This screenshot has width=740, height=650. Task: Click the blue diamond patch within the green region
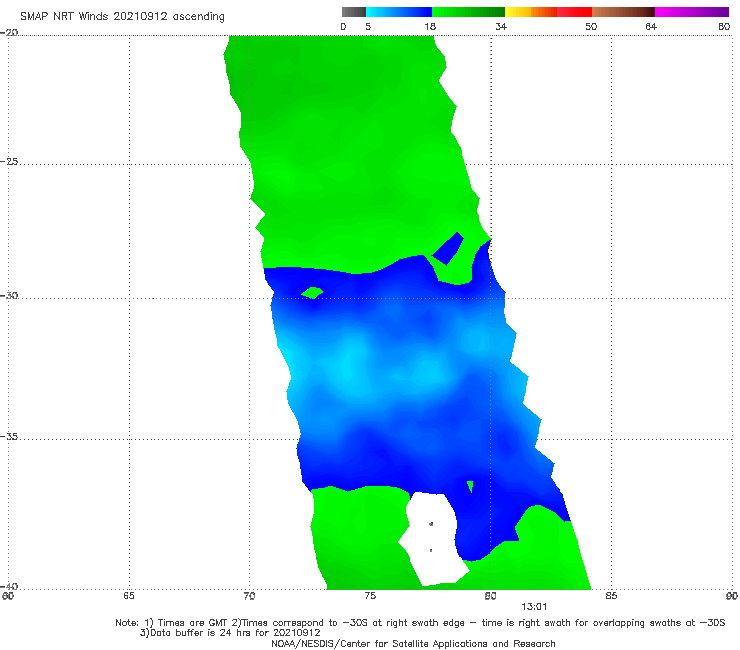point(448,248)
